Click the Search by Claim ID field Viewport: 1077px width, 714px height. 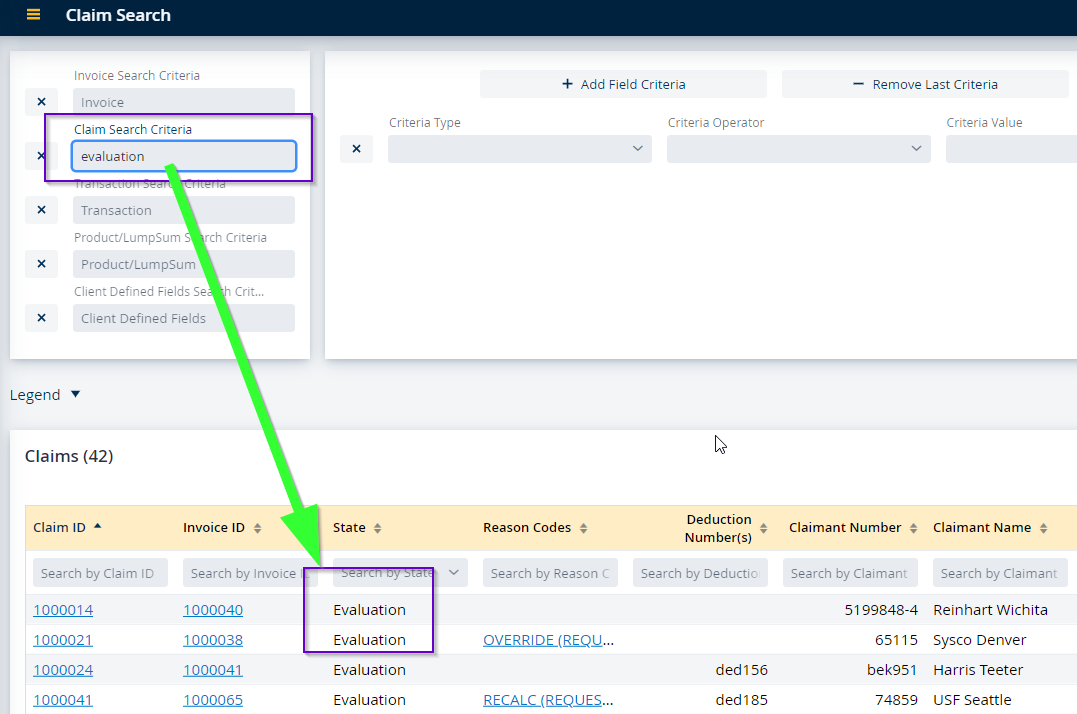pos(97,573)
